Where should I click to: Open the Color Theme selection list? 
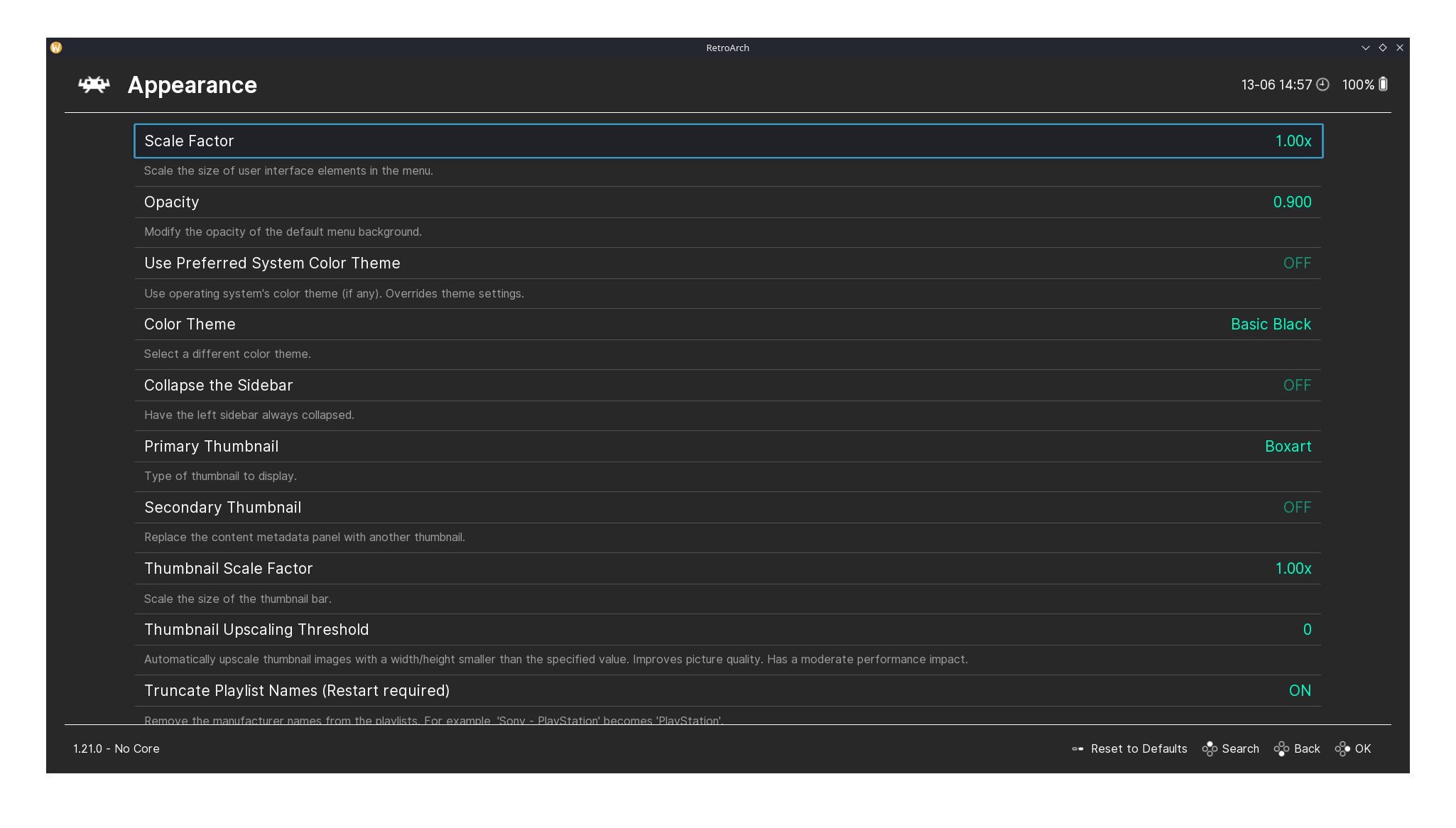[727, 325]
